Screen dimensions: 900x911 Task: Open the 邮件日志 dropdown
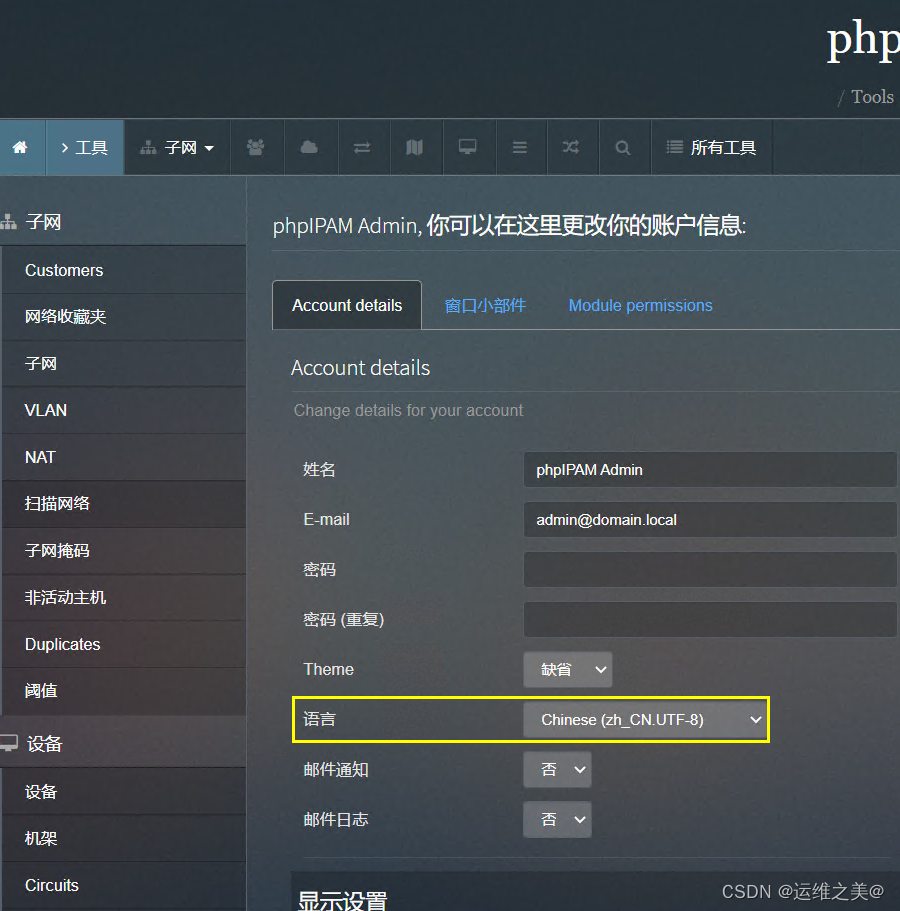[557, 819]
